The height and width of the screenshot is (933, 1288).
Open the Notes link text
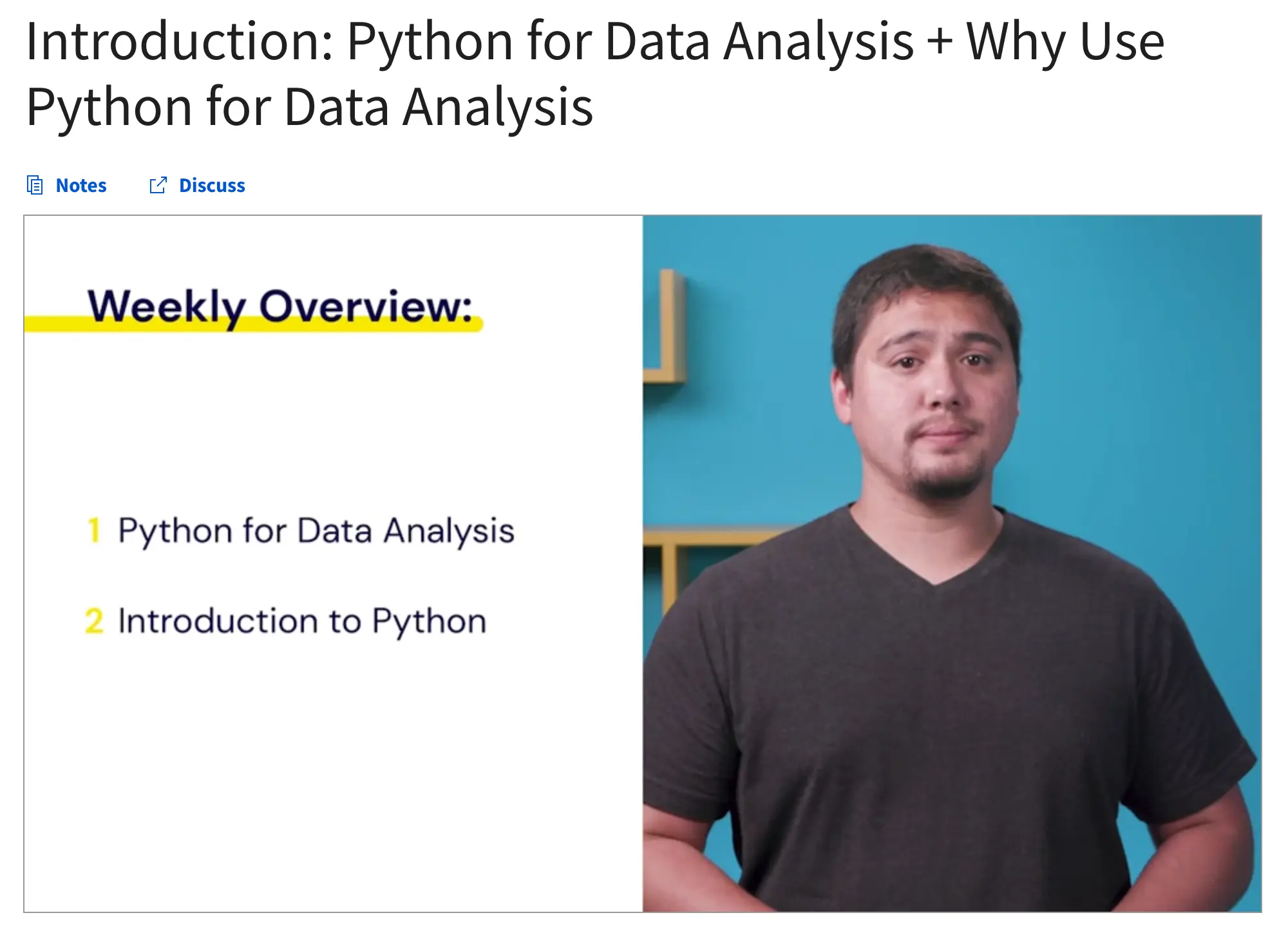click(81, 186)
